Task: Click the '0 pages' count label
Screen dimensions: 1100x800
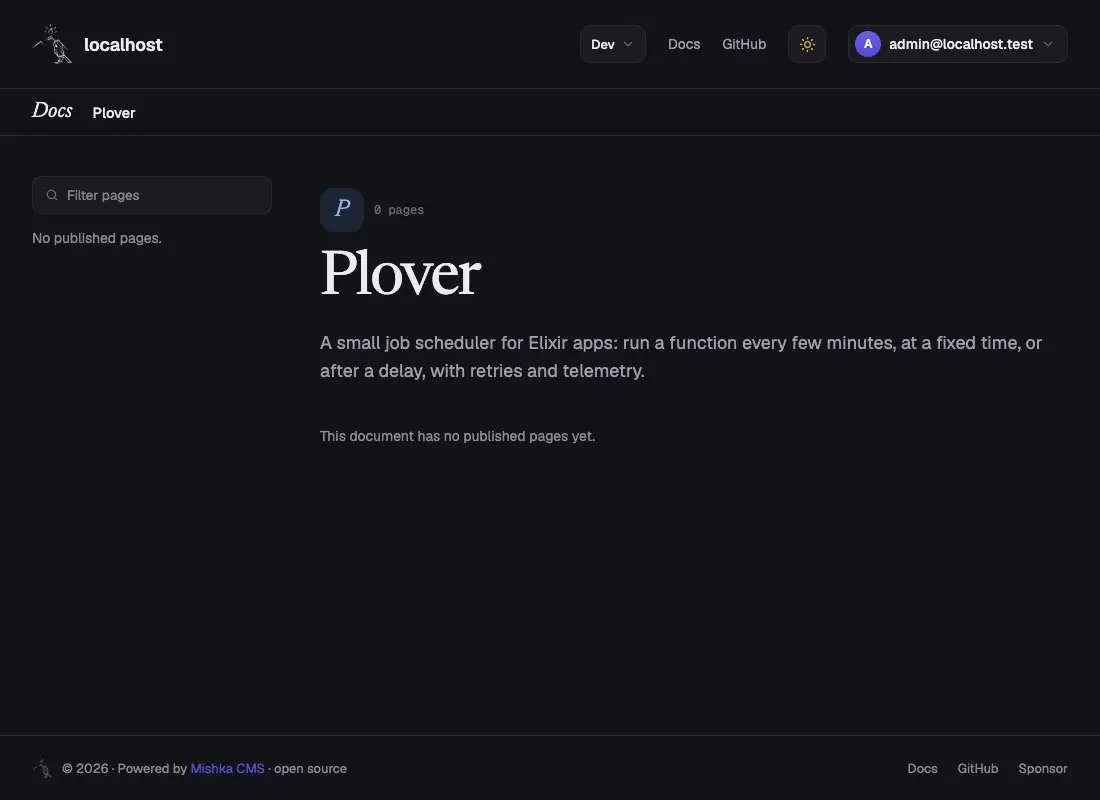Action: click(x=398, y=210)
